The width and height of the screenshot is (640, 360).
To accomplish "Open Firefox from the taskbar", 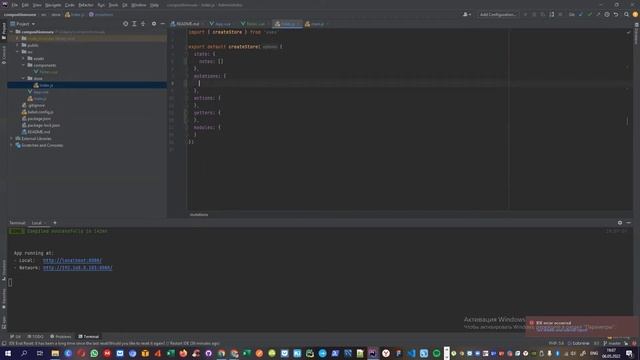I will 183,353.
